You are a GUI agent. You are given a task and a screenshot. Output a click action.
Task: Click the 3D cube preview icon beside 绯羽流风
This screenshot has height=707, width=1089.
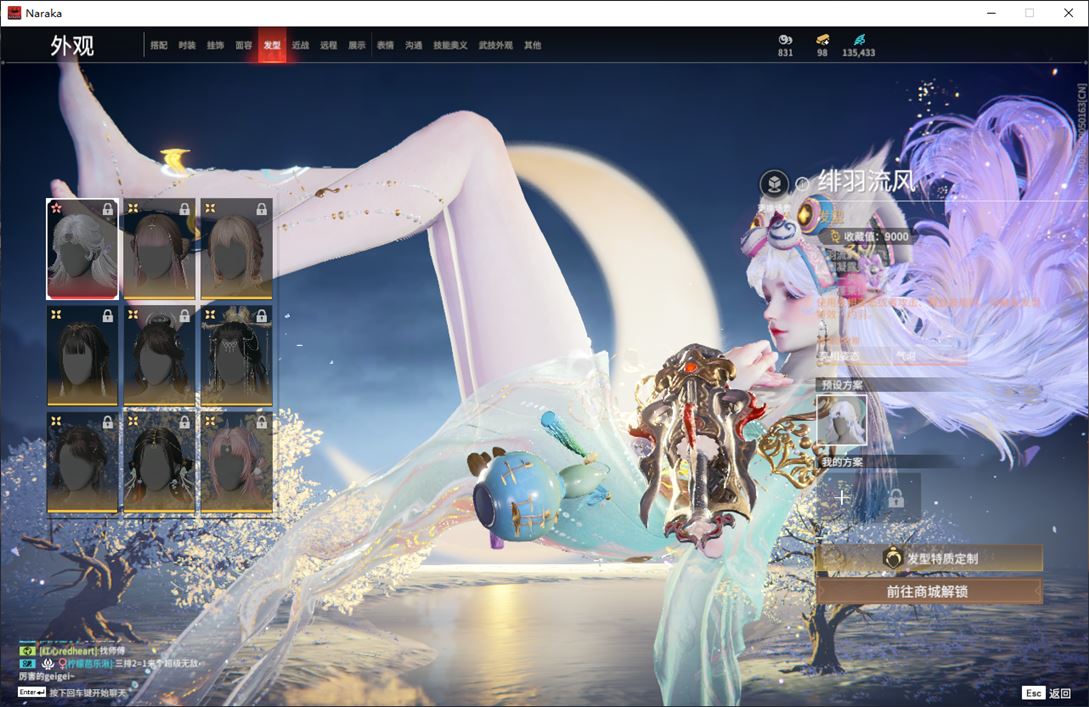point(773,184)
